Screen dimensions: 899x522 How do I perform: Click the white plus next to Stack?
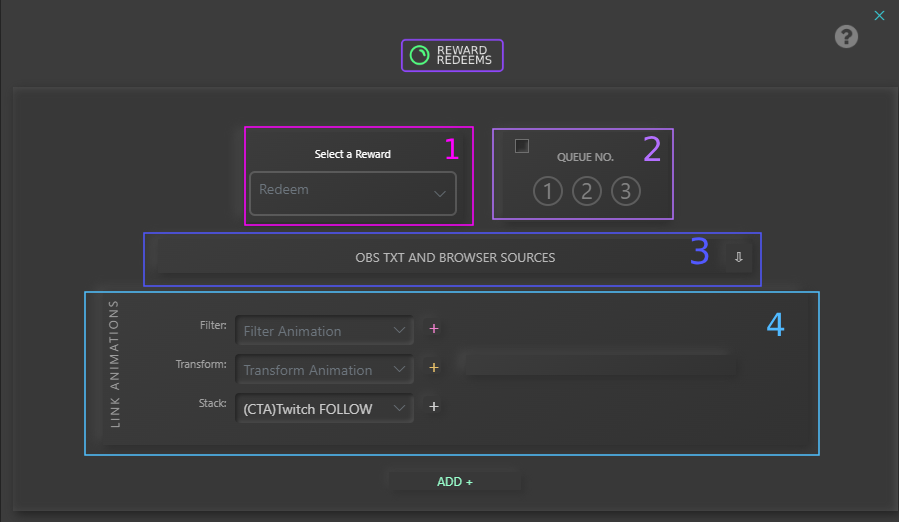434,407
